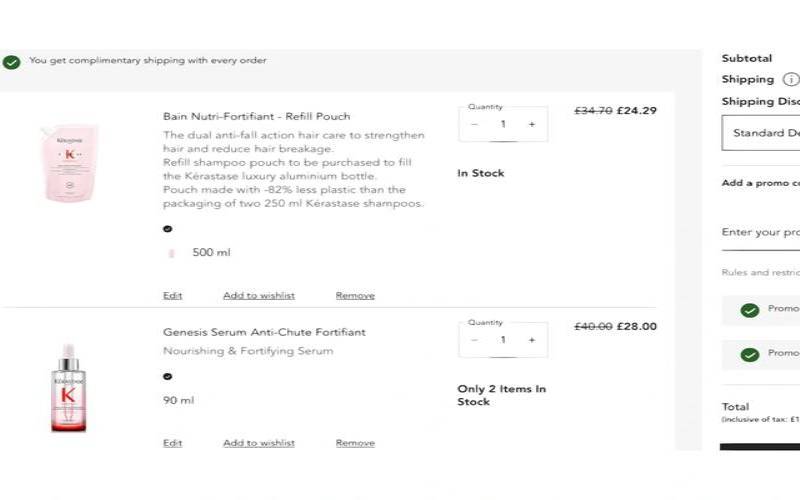The width and height of the screenshot is (800, 500).
Task: Edit the Bain Nutri-Fortifiant Refill Pouch item
Action: 173,296
